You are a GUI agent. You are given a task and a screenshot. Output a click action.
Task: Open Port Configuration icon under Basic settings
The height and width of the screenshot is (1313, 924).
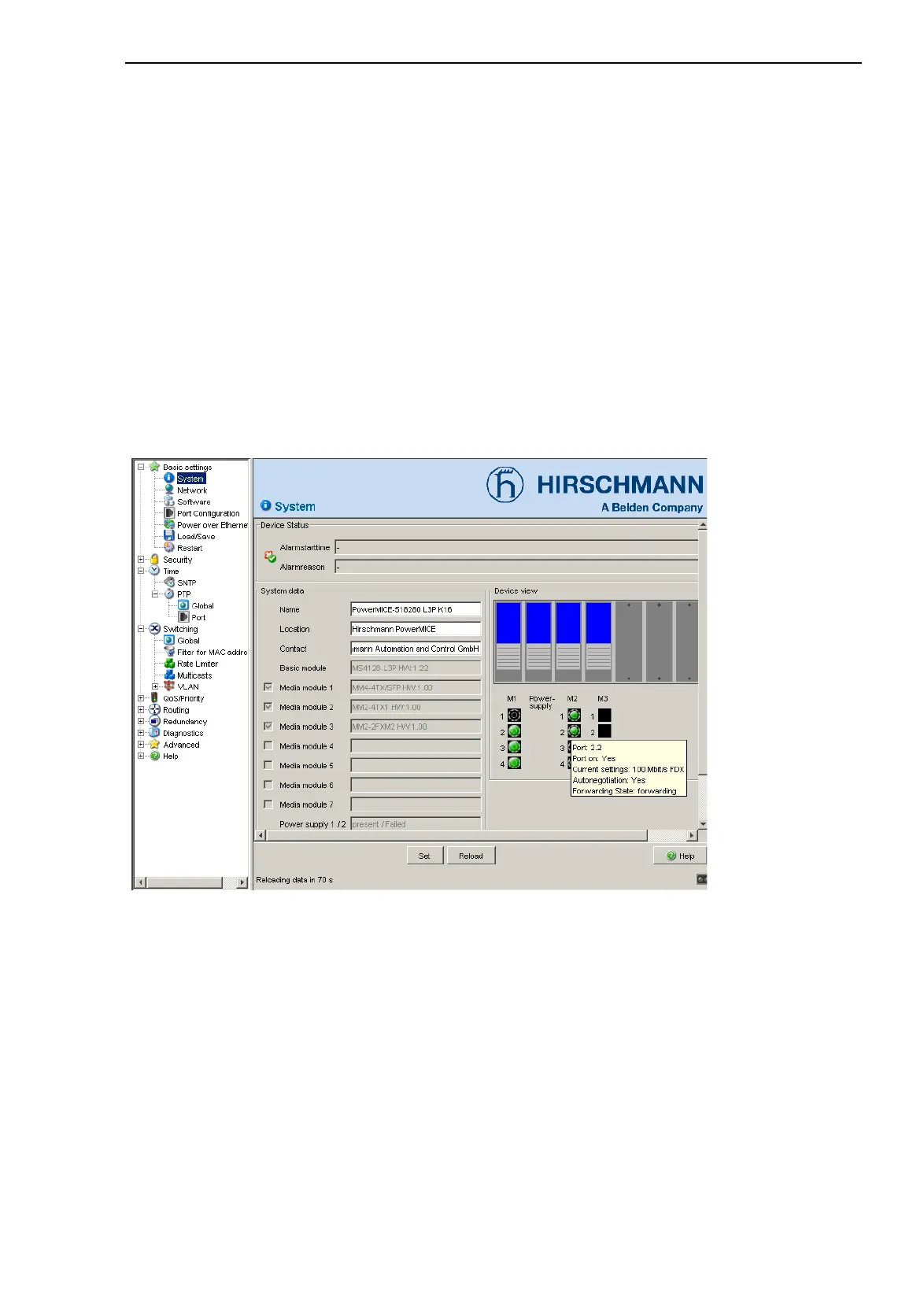pyautogui.click(x=168, y=513)
